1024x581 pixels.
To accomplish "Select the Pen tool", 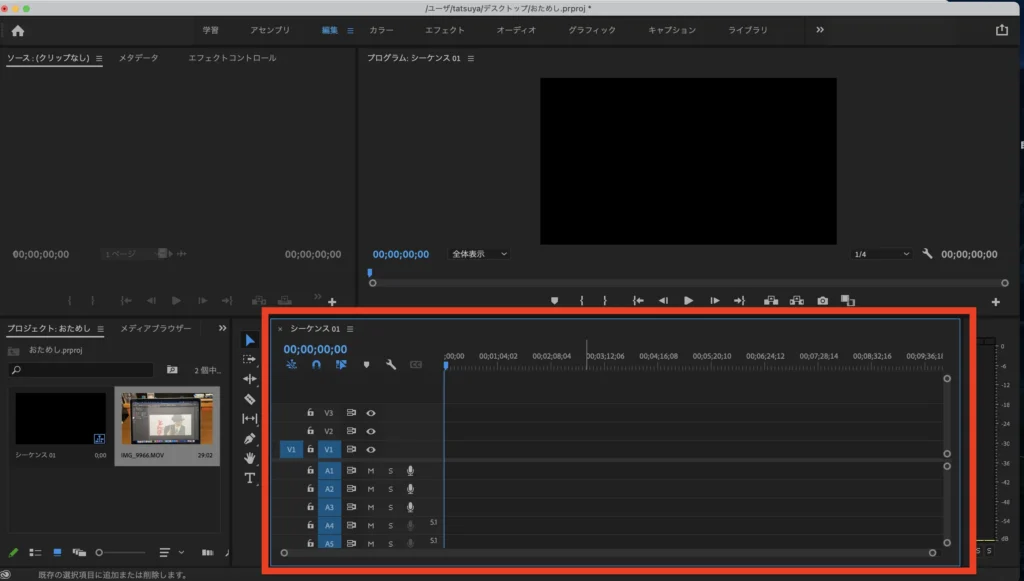I will pyautogui.click(x=250, y=438).
